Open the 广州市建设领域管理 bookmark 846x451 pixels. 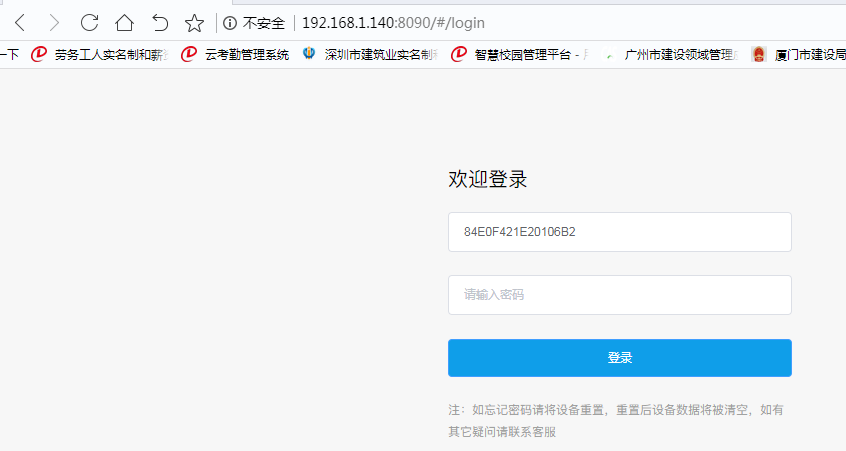point(672,54)
